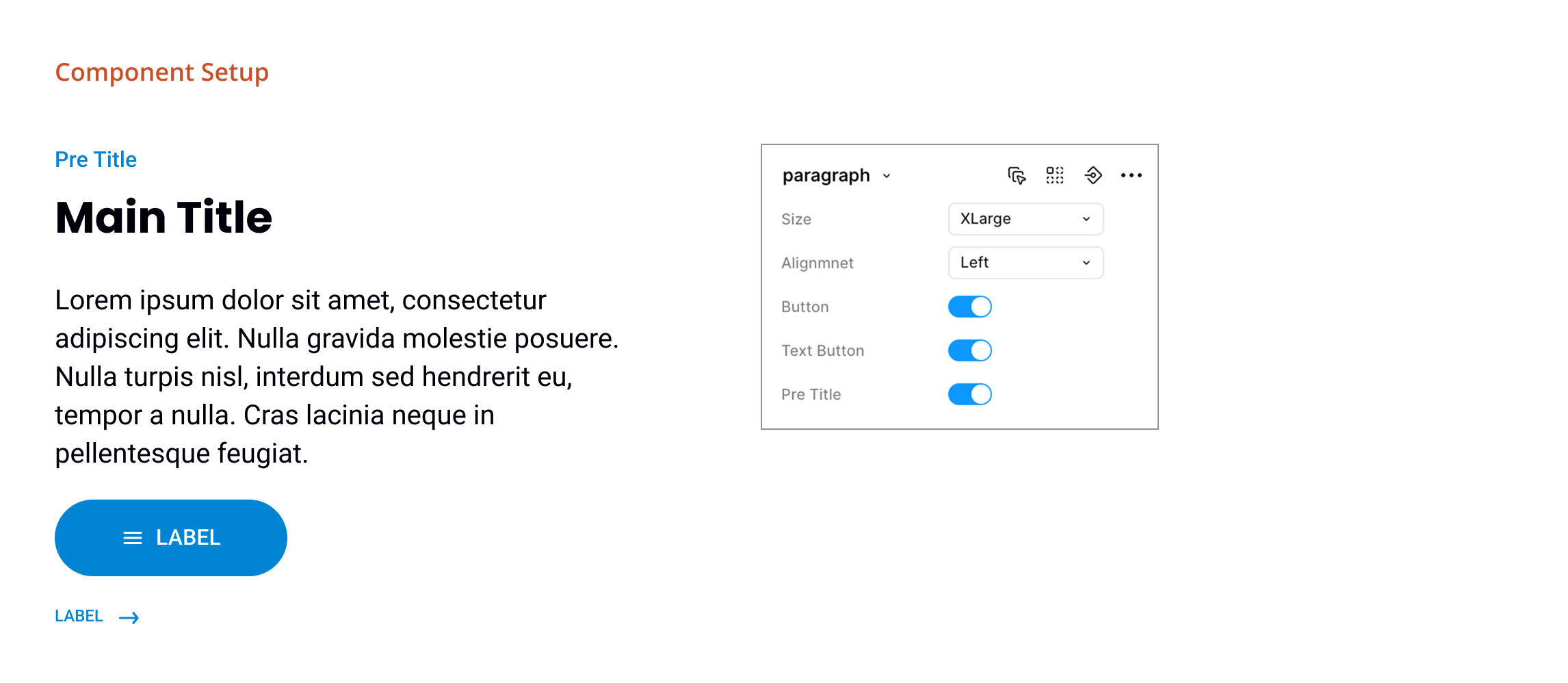Click the XLarge value field
Viewport: 1568px width, 683px height.
click(x=984, y=219)
